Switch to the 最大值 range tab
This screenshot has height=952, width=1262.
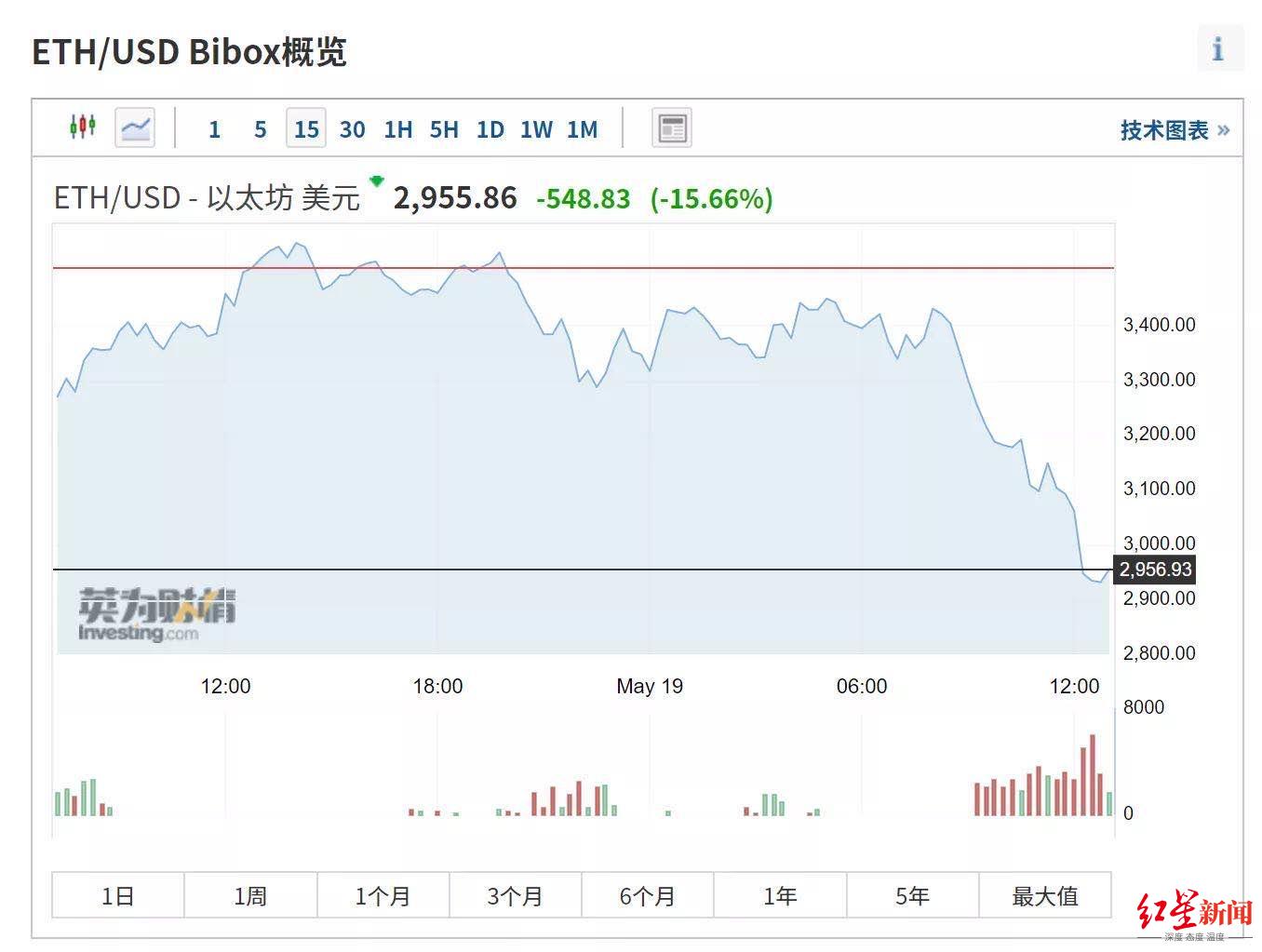(x=1046, y=895)
